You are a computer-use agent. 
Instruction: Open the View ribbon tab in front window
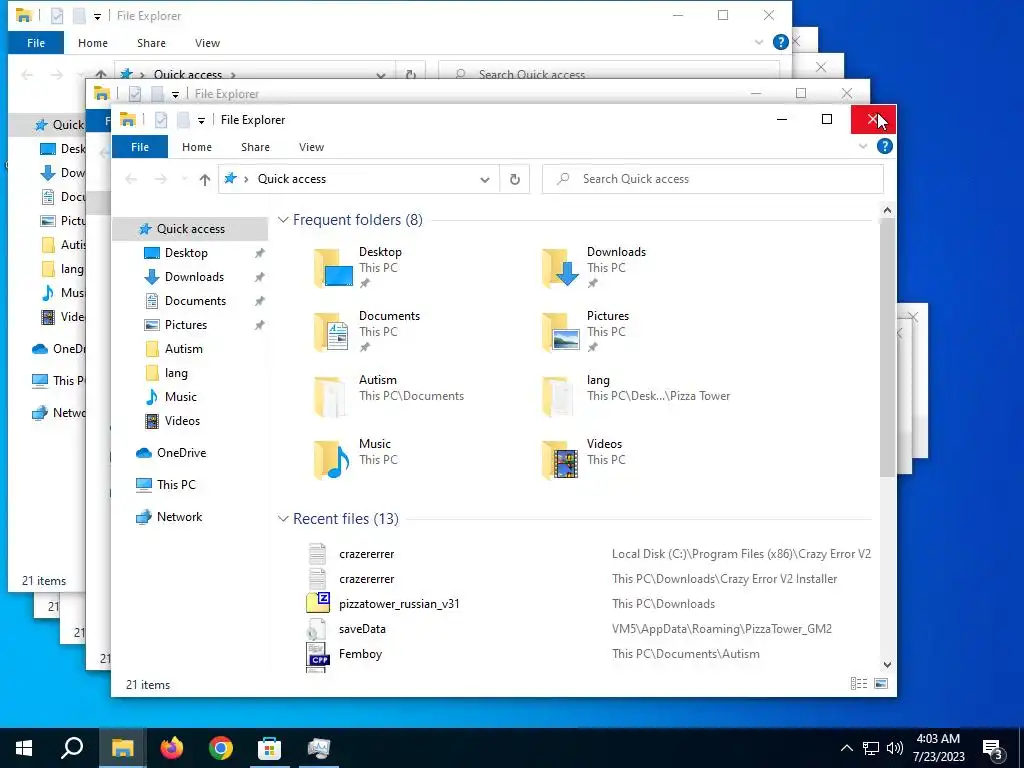[x=312, y=147]
